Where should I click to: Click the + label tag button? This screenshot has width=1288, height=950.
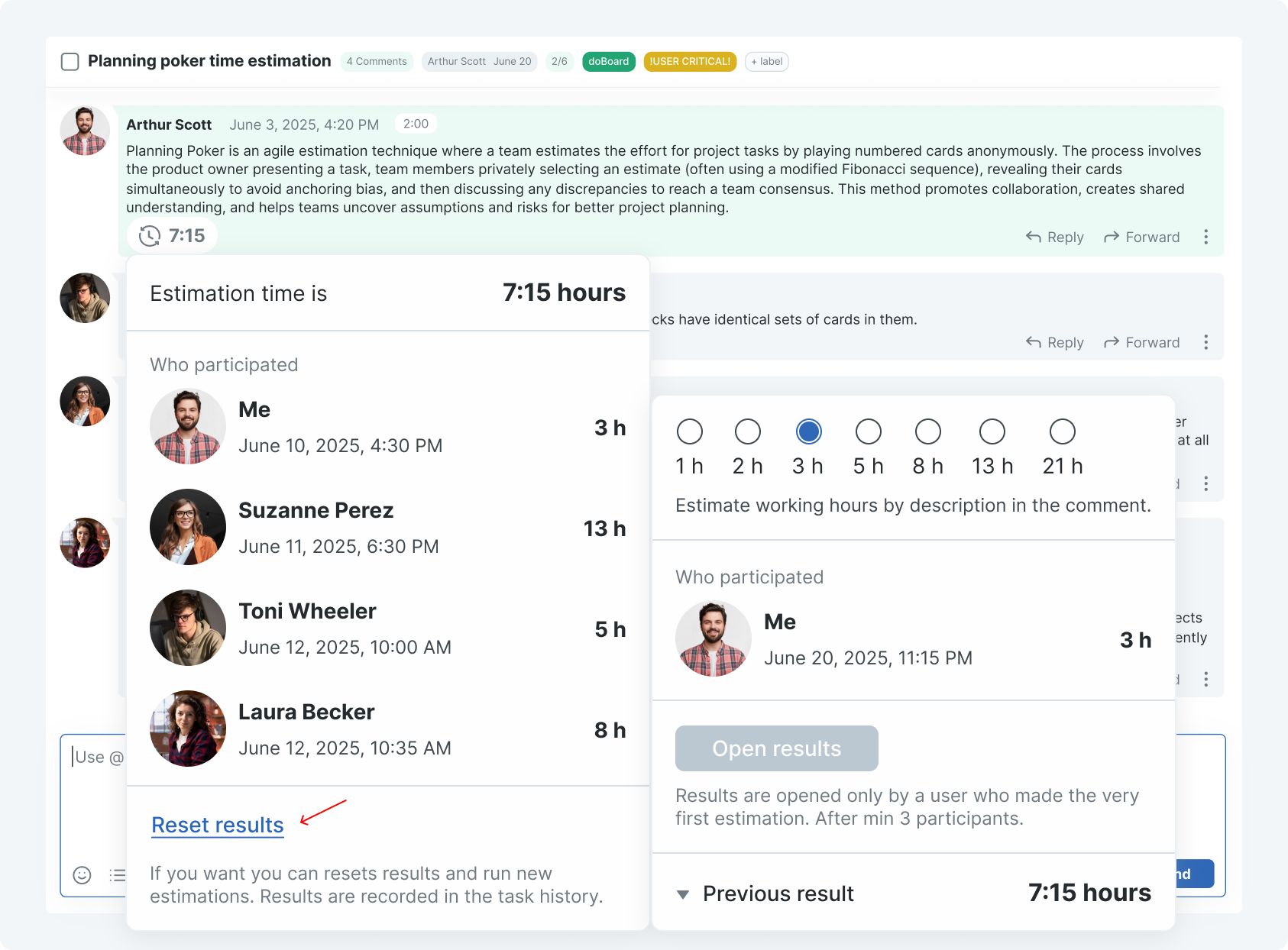pyautogui.click(x=766, y=62)
